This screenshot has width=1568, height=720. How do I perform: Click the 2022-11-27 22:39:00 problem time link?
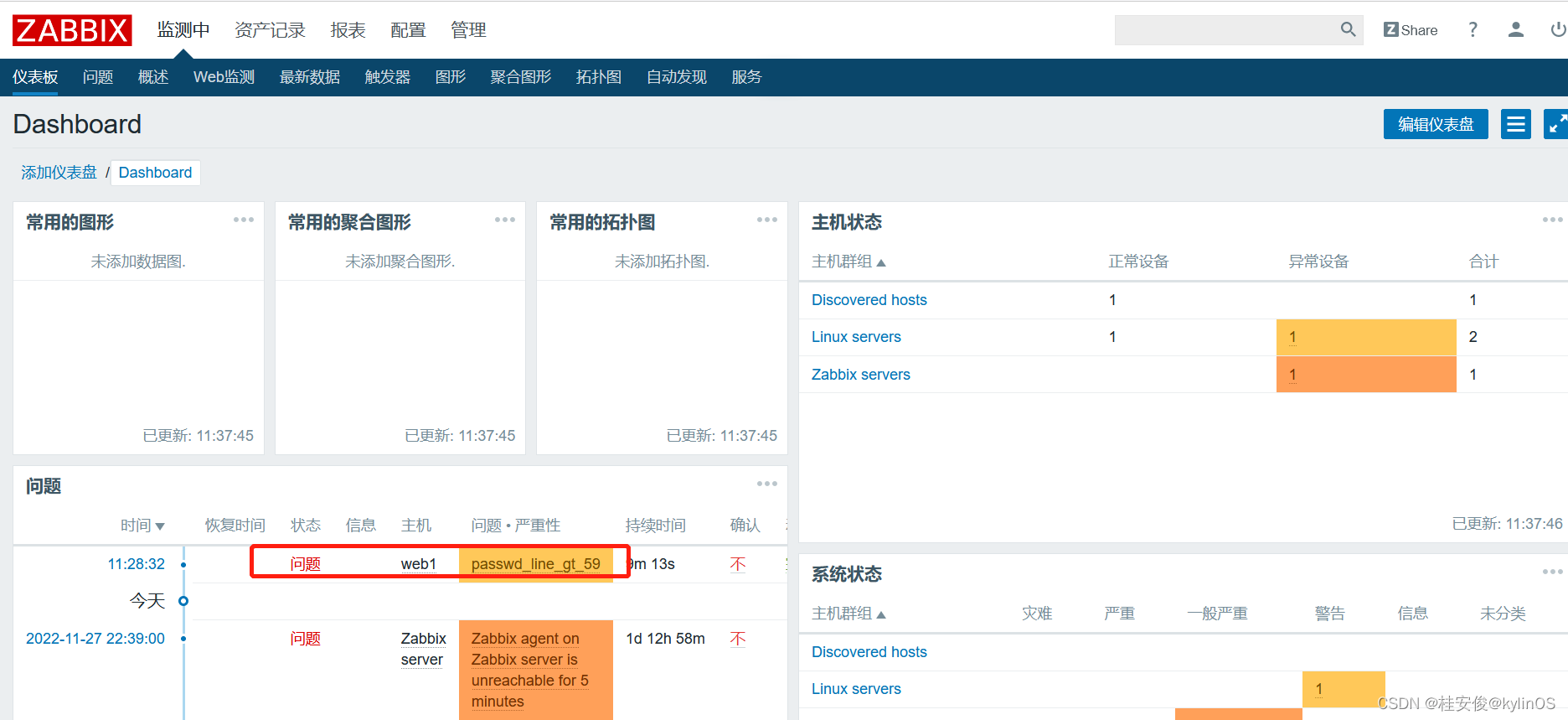[x=95, y=639]
